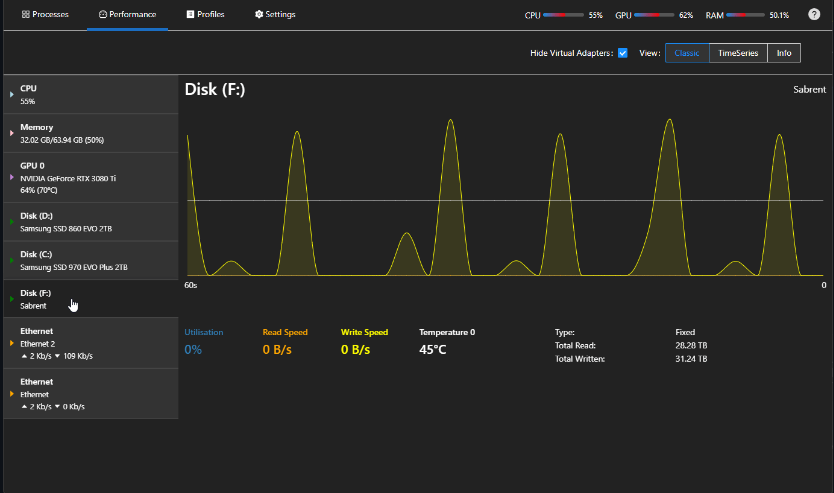Toggle Hide Virtual Adapters checkbox
Viewport: 834px width, 493px height.
click(x=622, y=53)
